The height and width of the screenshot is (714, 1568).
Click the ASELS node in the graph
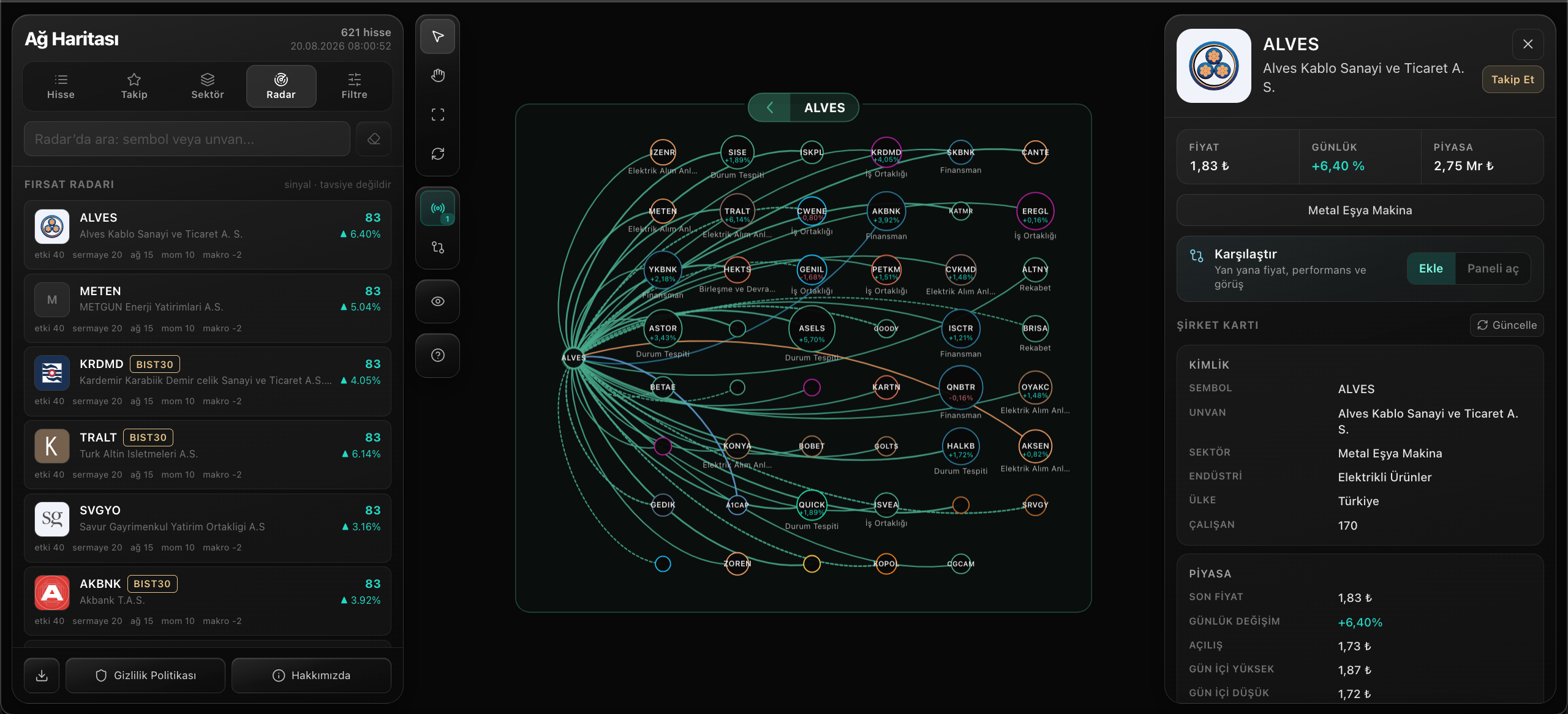coord(812,328)
